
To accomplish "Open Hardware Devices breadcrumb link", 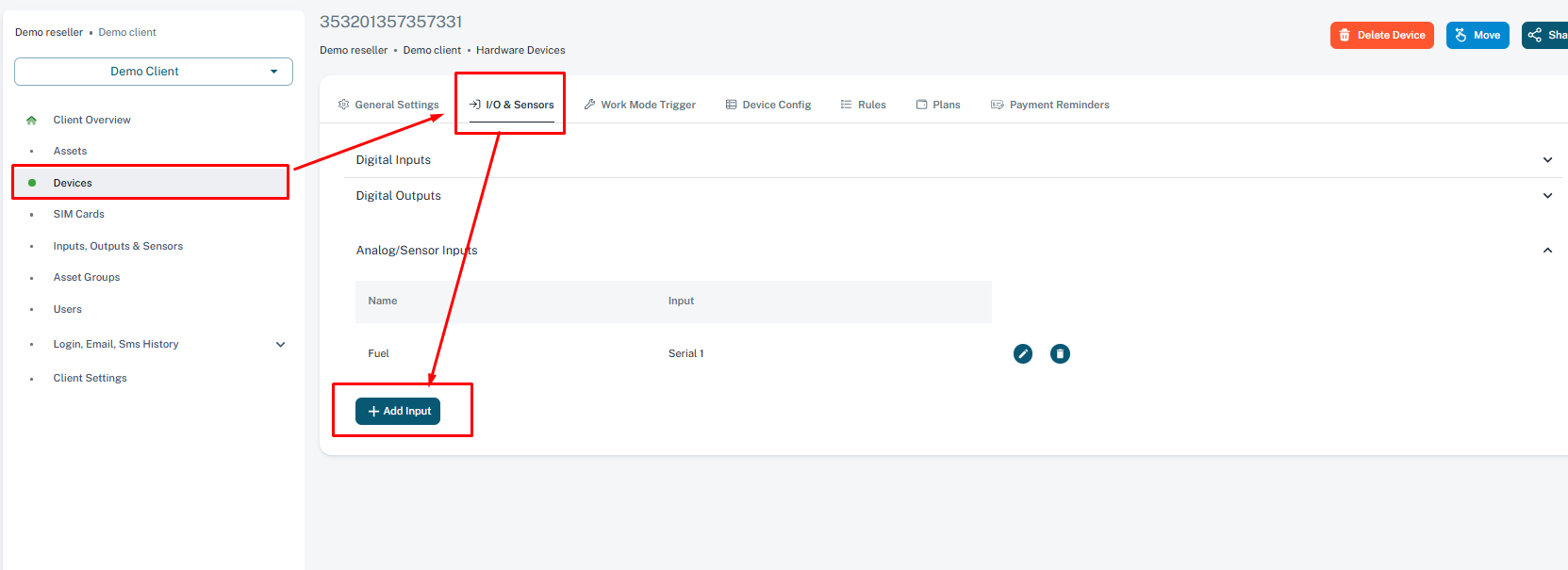I will 520,50.
